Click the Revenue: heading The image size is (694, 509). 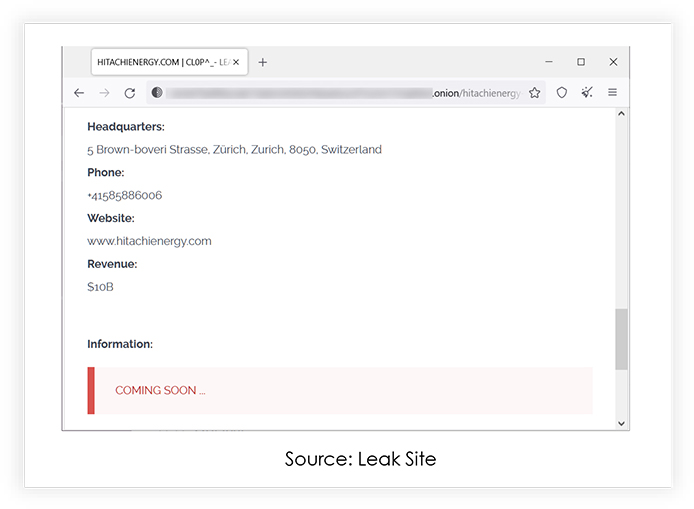coord(112,264)
